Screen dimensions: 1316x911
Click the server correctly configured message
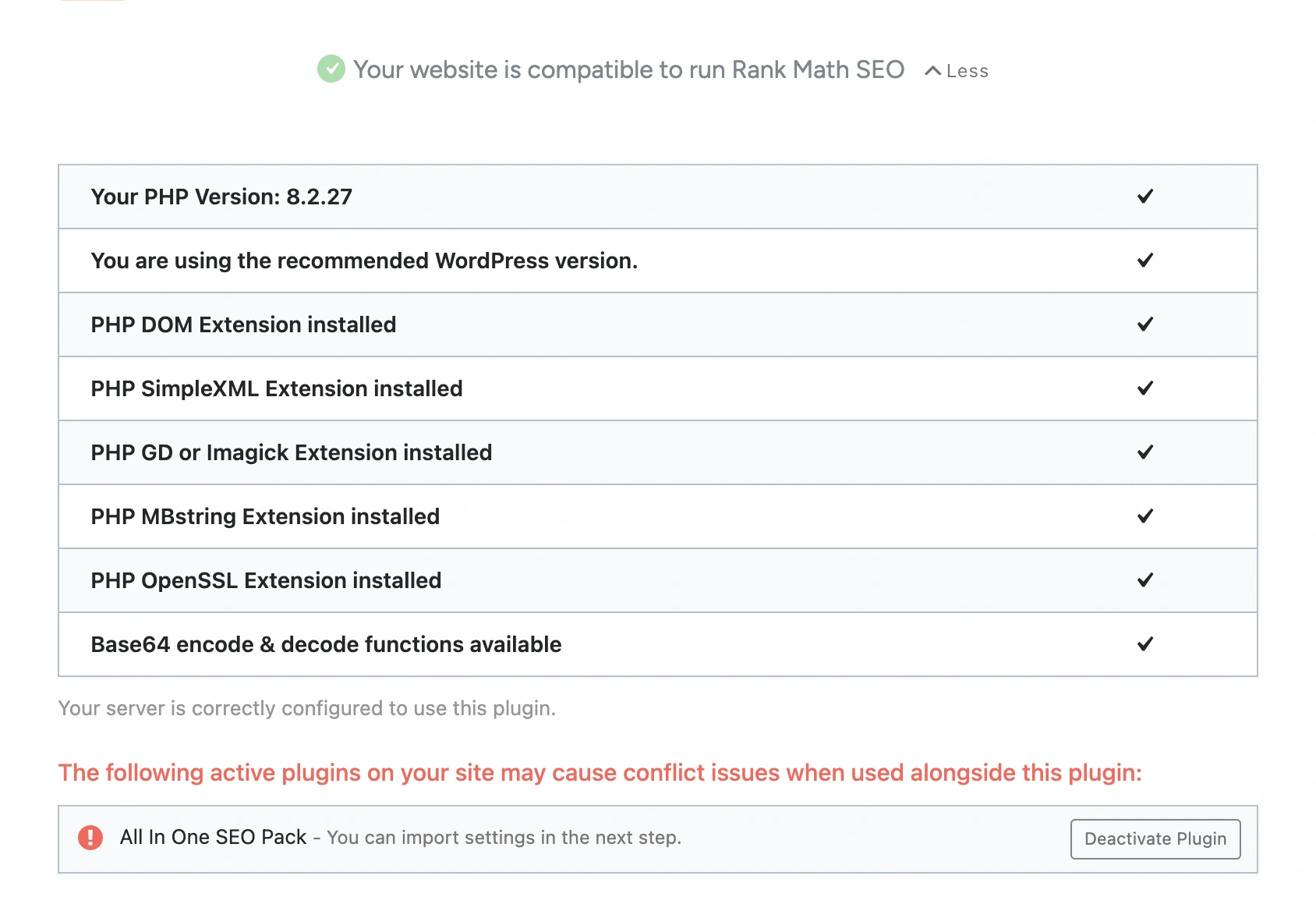click(x=306, y=708)
